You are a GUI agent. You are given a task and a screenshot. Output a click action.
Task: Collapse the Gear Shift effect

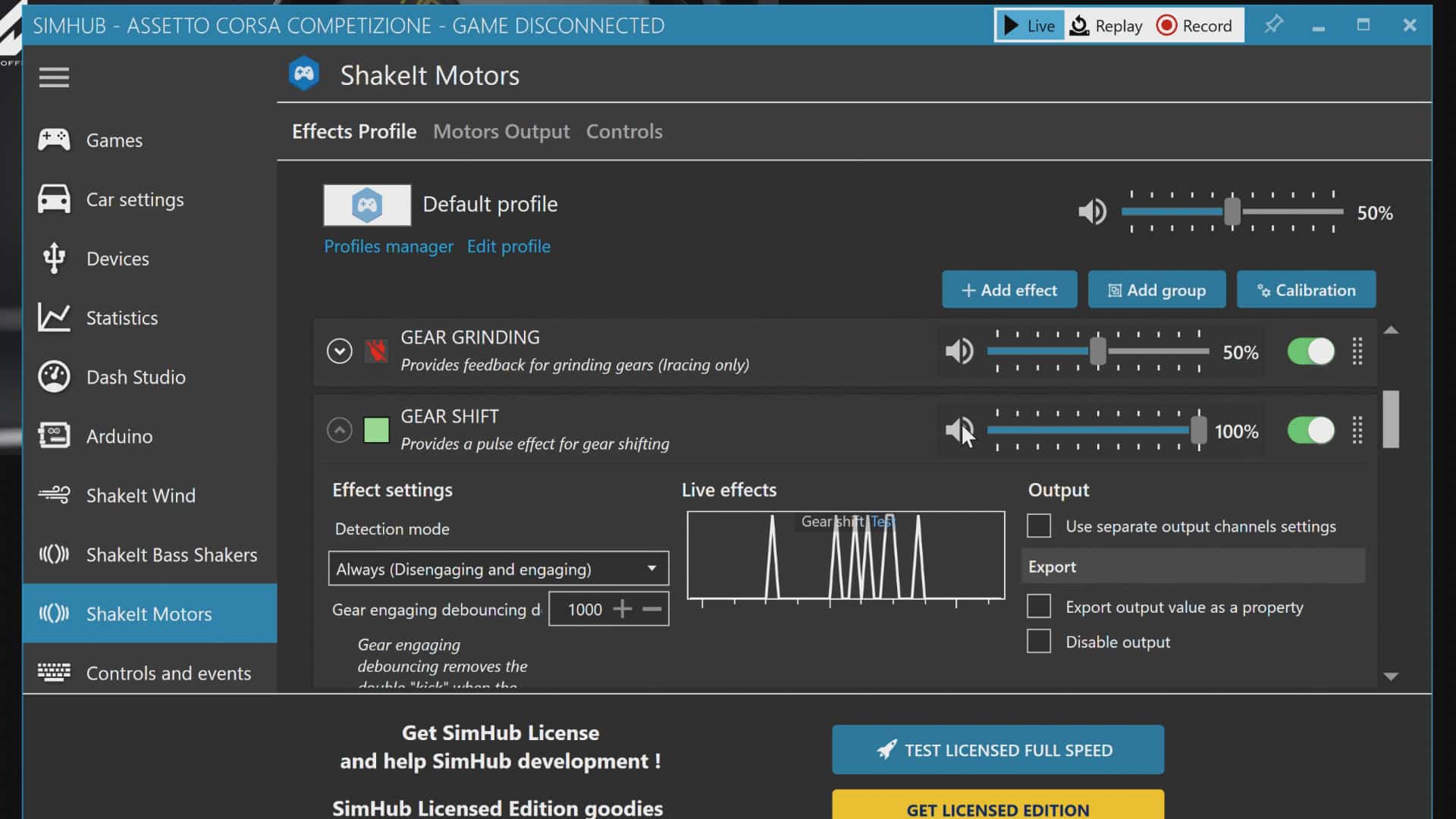pos(339,431)
